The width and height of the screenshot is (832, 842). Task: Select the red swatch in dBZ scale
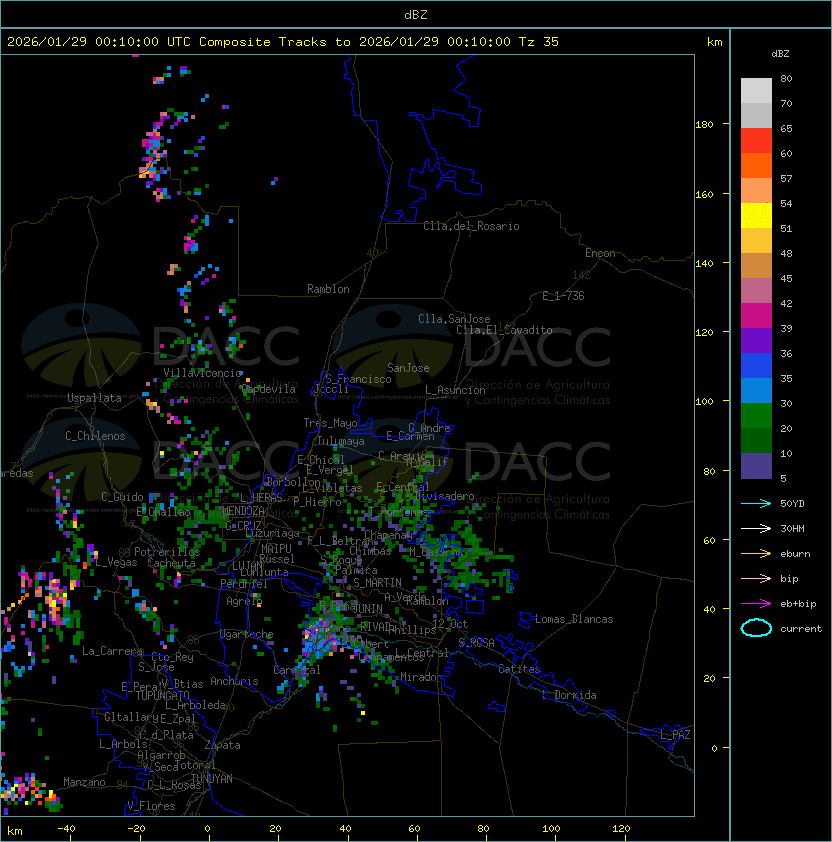click(x=756, y=141)
